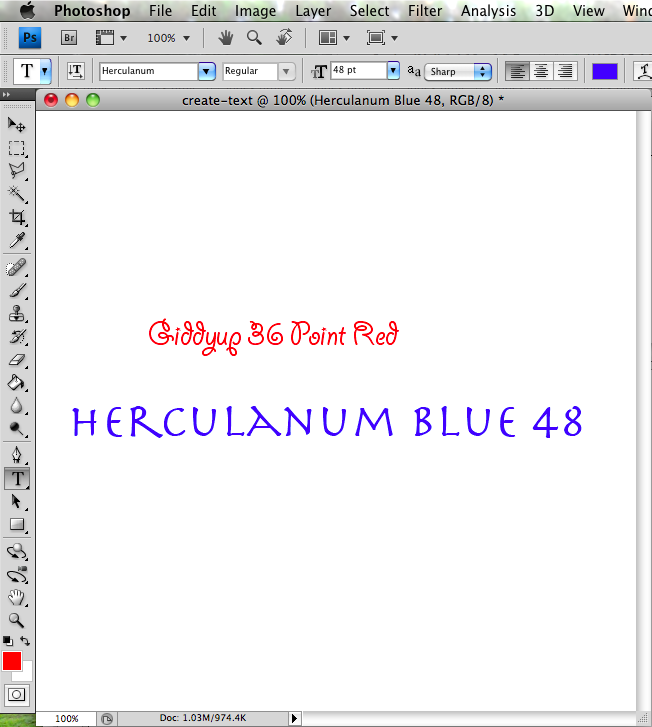Open the Edit menu
This screenshot has width=652, height=727.
point(204,11)
